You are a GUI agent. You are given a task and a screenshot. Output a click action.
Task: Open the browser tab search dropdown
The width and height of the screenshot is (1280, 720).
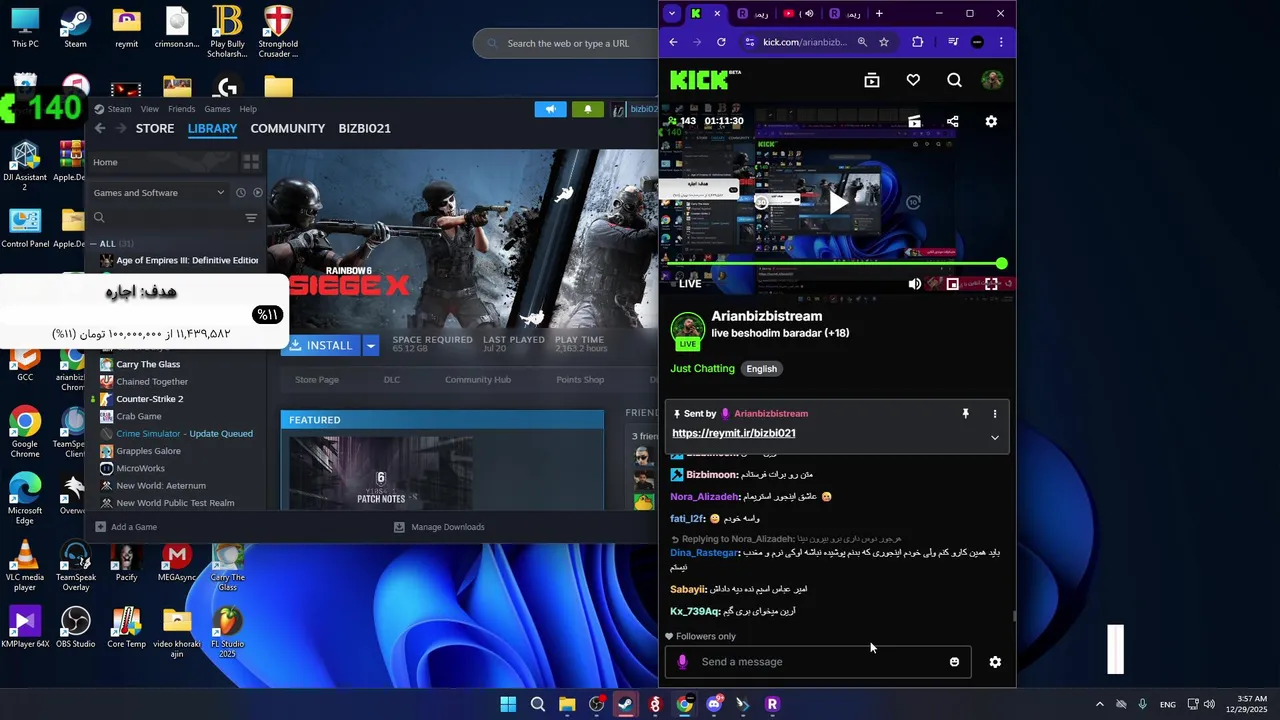671,14
